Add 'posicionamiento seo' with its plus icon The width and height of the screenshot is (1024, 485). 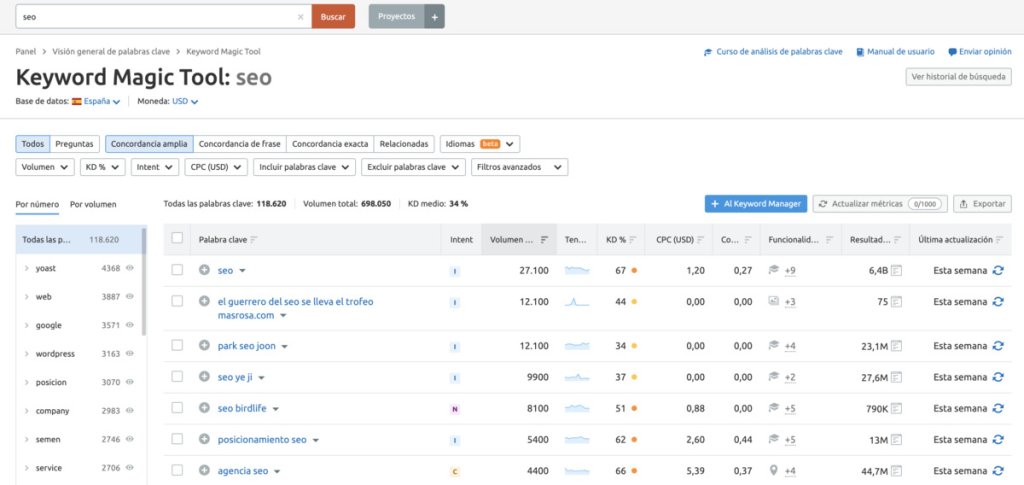click(x=204, y=439)
